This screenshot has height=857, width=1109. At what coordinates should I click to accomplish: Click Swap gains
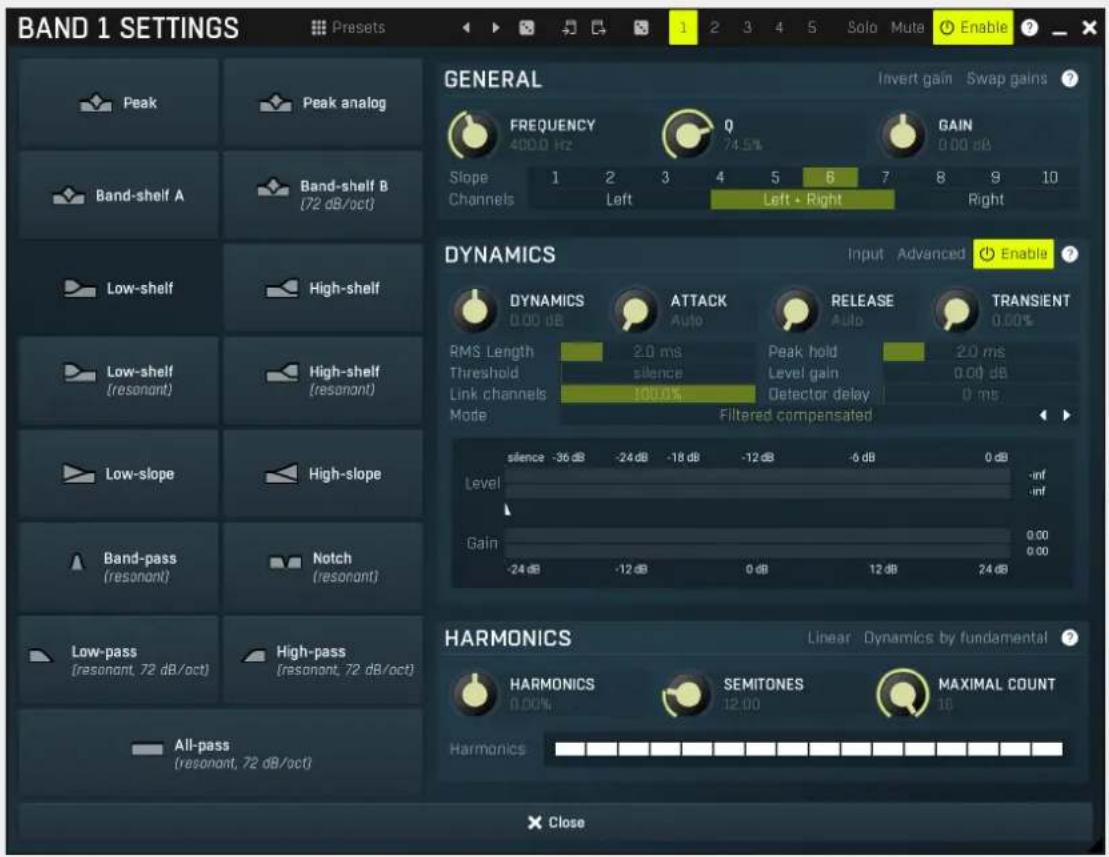coord(1006,78)
